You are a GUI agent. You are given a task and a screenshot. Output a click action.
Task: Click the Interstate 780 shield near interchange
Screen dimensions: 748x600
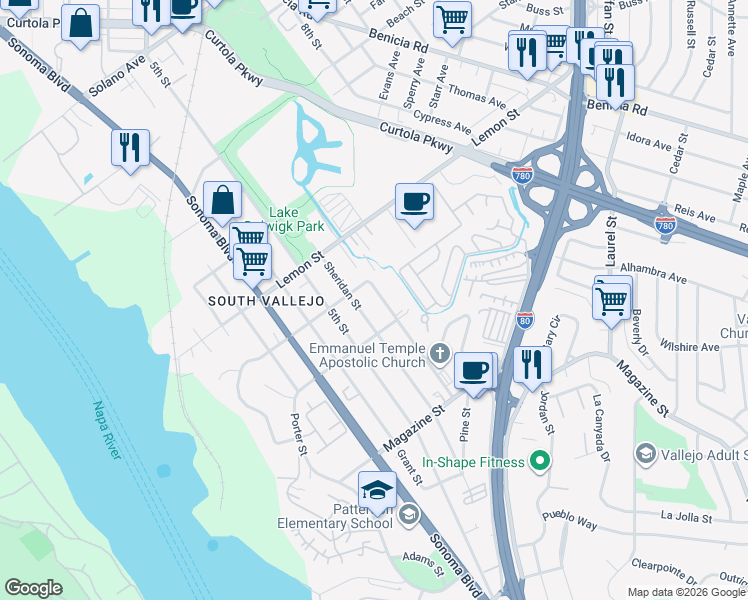522,175
